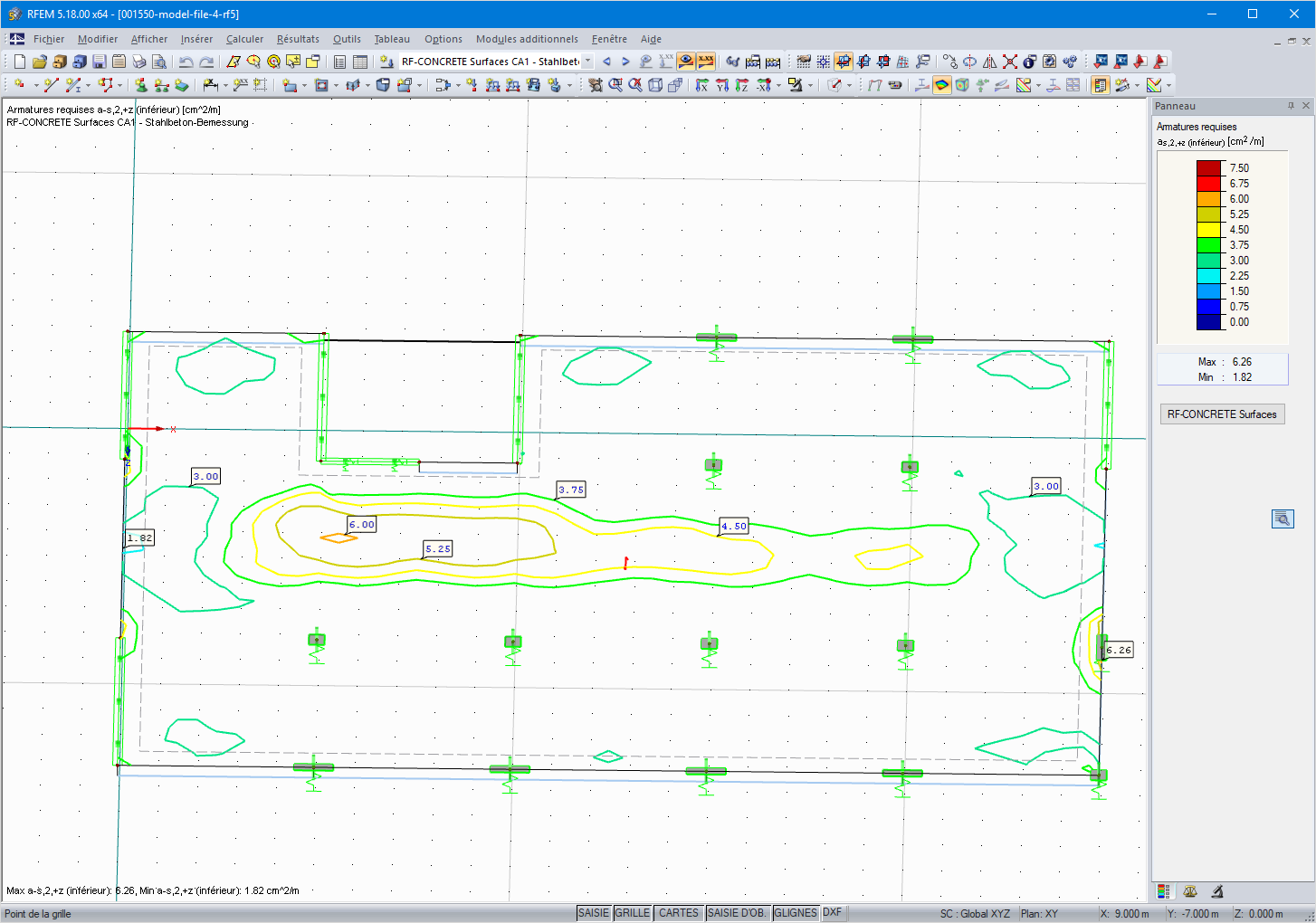Pin the Panneau panel
The width and height of the screenshot is (1316, 923).
click(1291, 106)
